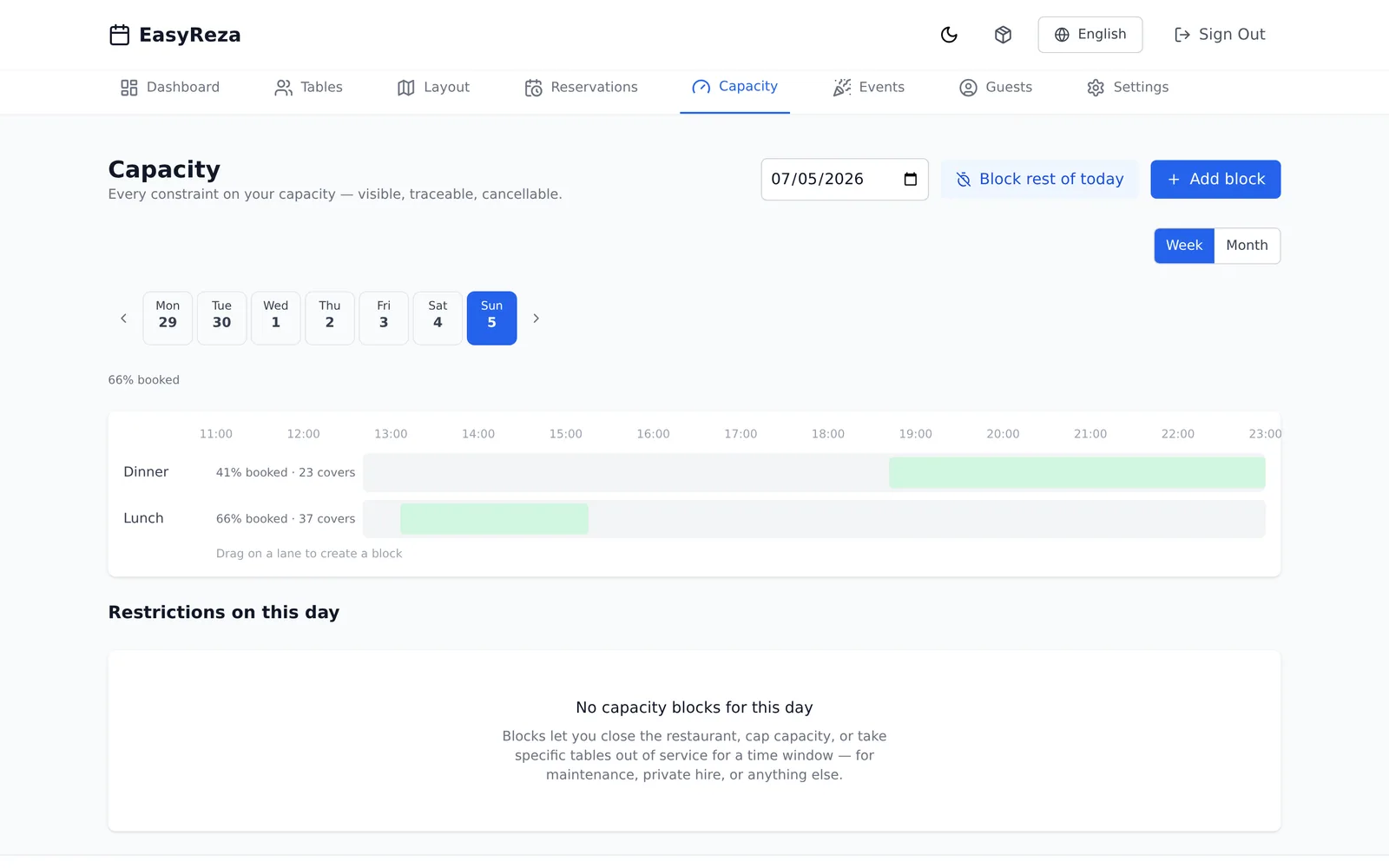1389x868 pixels.
Task: Switch to Month view
Action: tap(1247, 246)
